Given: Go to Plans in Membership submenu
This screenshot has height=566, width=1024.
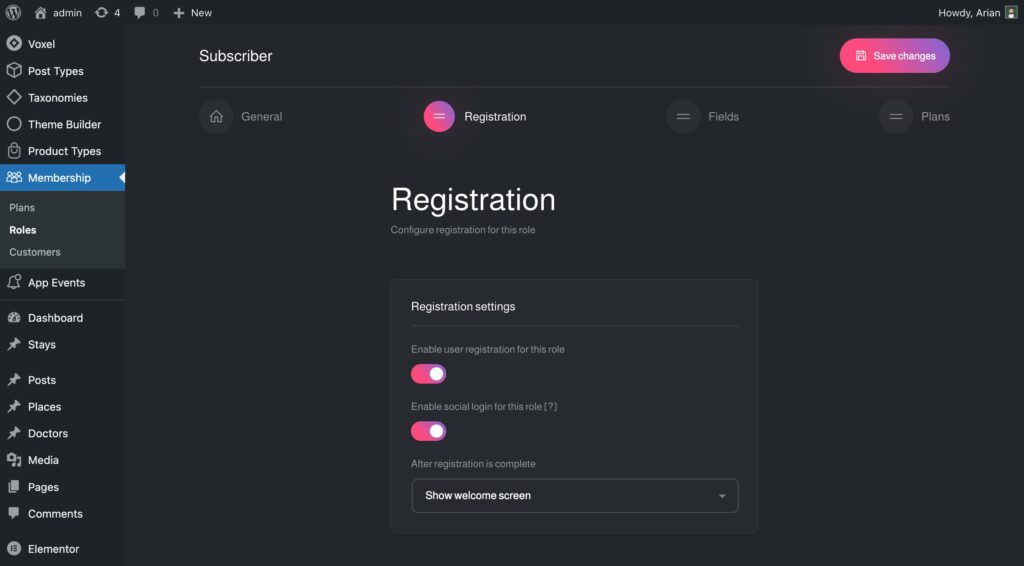Looking at the screenshot, I should [x=22, y=208].
